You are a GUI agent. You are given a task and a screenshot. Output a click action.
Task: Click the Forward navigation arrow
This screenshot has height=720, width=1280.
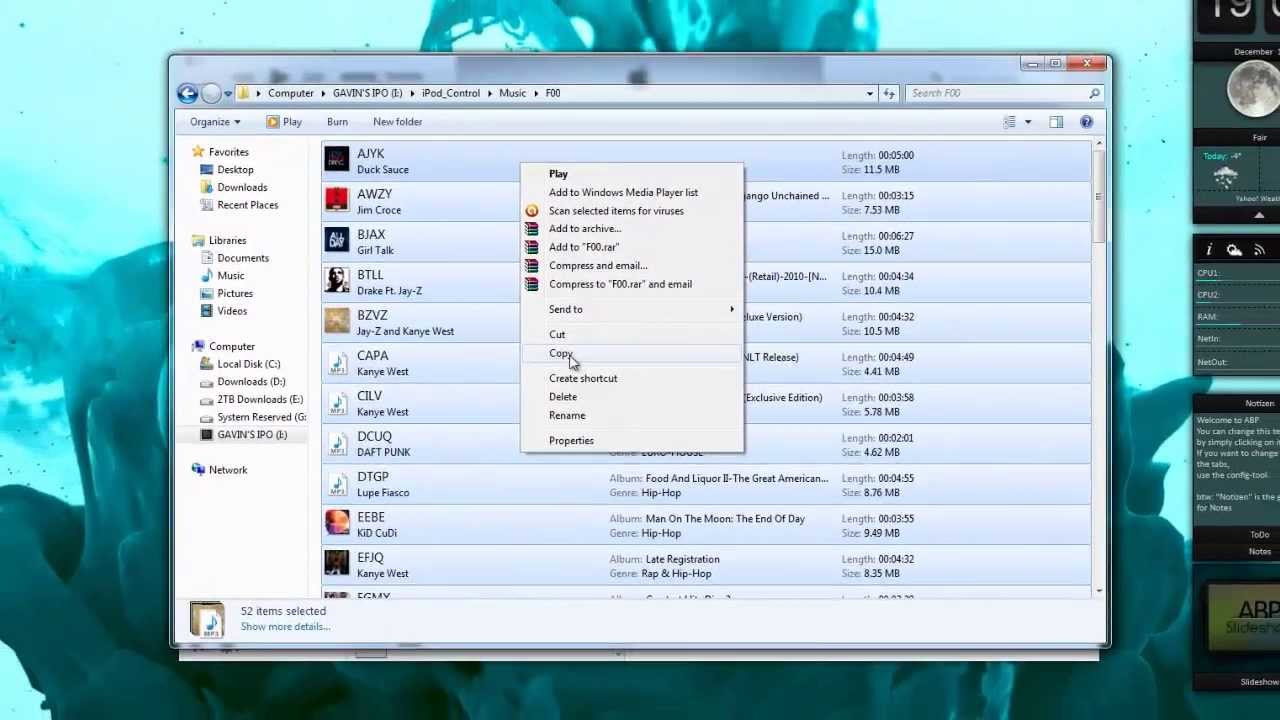pyautogui.click(x=211, y=93)
